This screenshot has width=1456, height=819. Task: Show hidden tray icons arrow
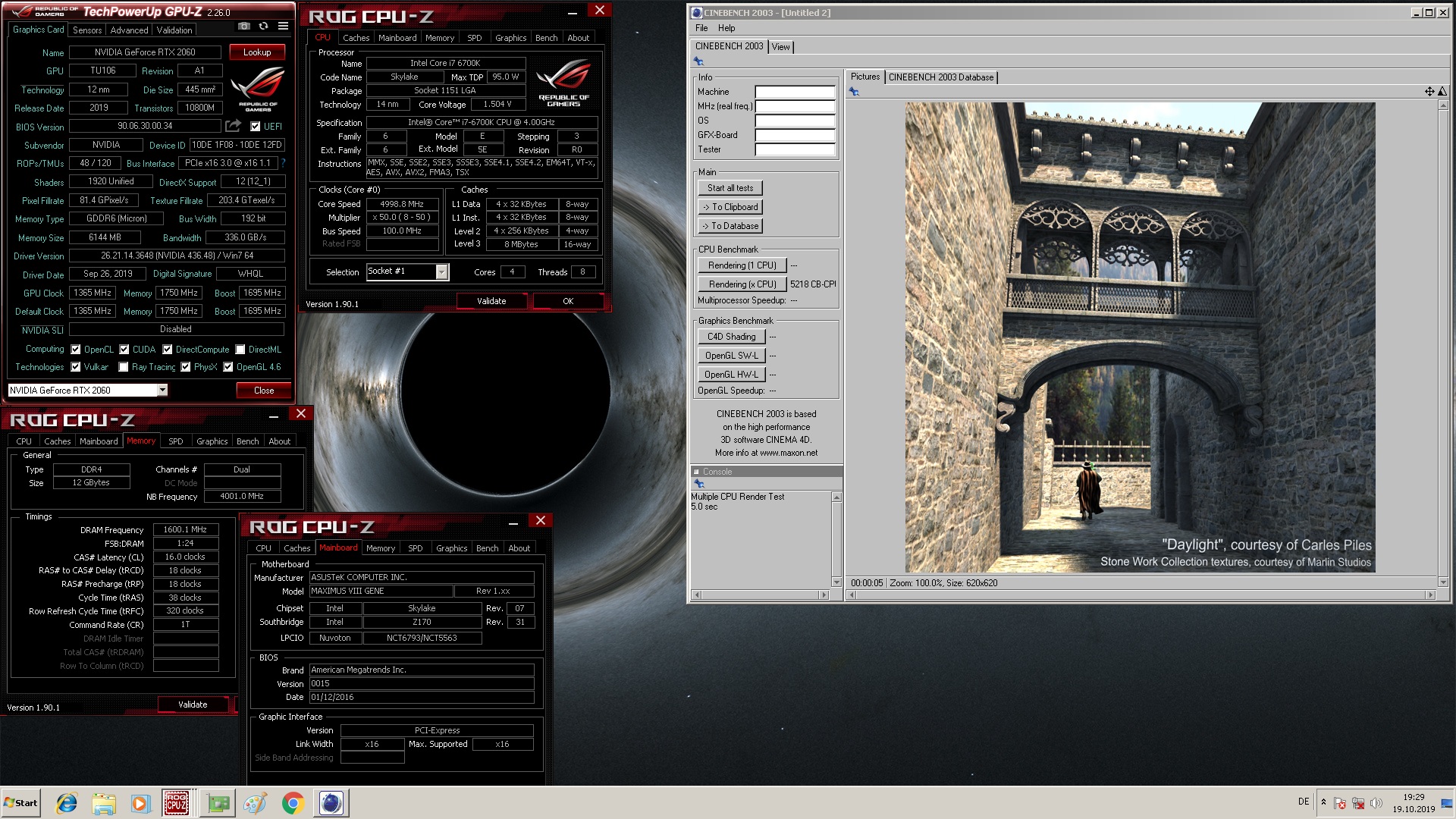[x=1323, y=802]
